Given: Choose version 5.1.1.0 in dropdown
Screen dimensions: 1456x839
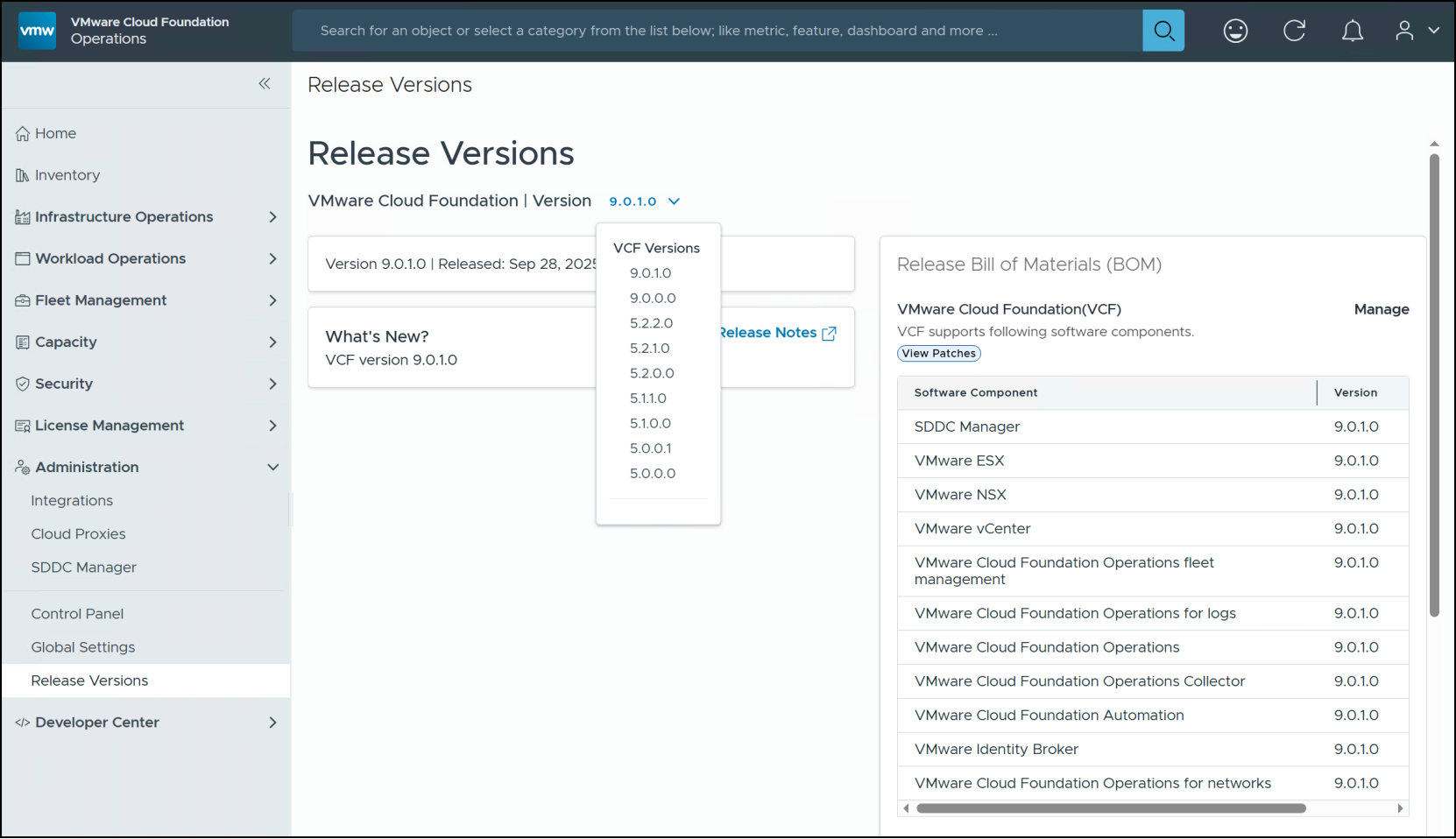Looking at the screenshot, I should 648,398.
